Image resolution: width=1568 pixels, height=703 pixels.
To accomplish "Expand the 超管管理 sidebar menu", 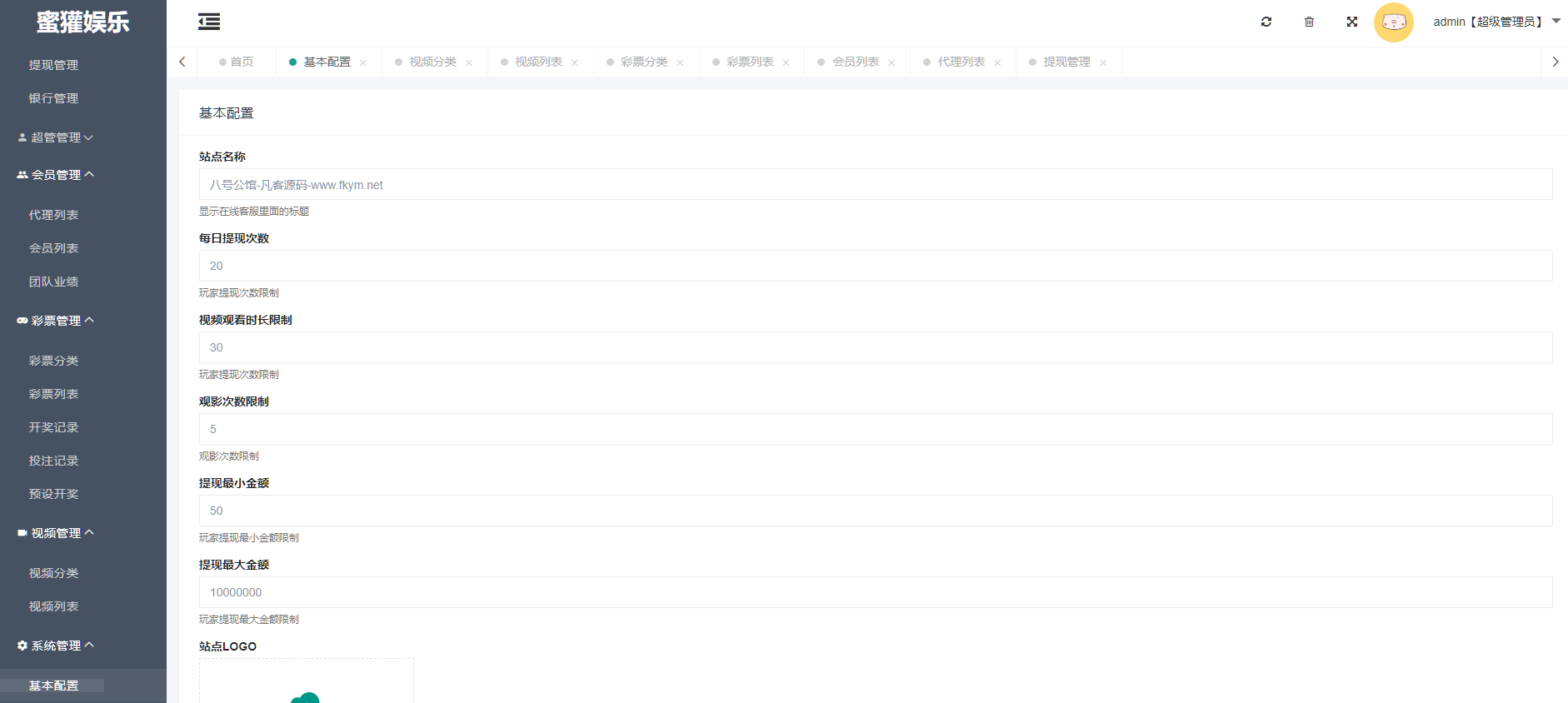I will coord(56,137).
